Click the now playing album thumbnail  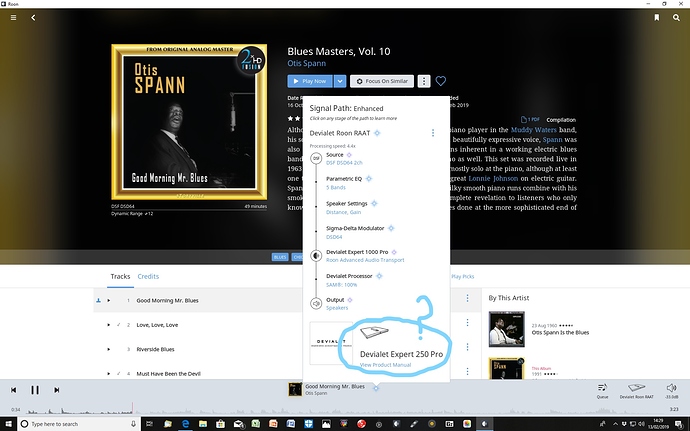(295, 390)
